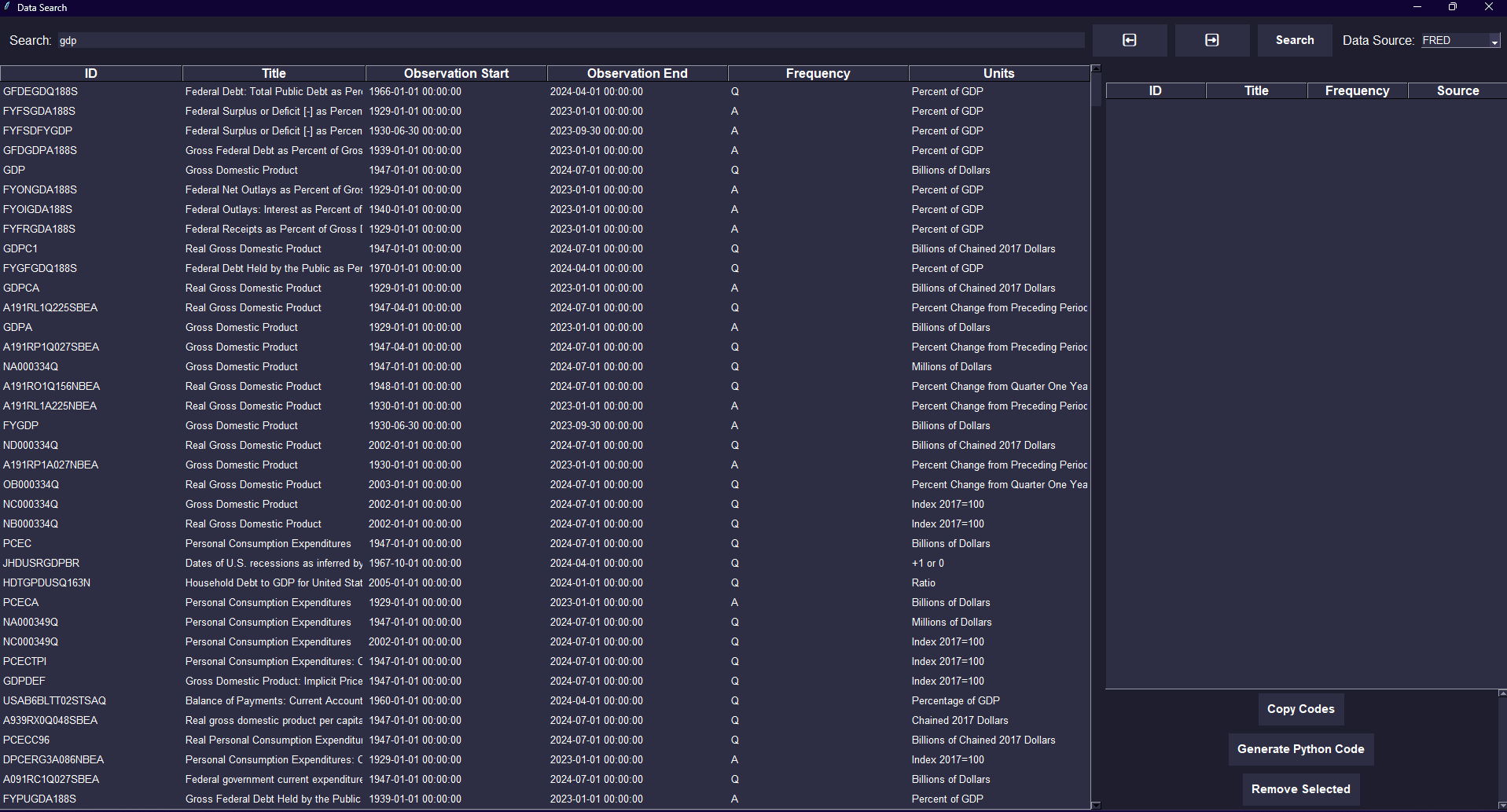This screenshot has height=812, width=1507.
Task: Open the Data Source FRED dropdown
Action: pyautogui.click(x=1461, y=41)
